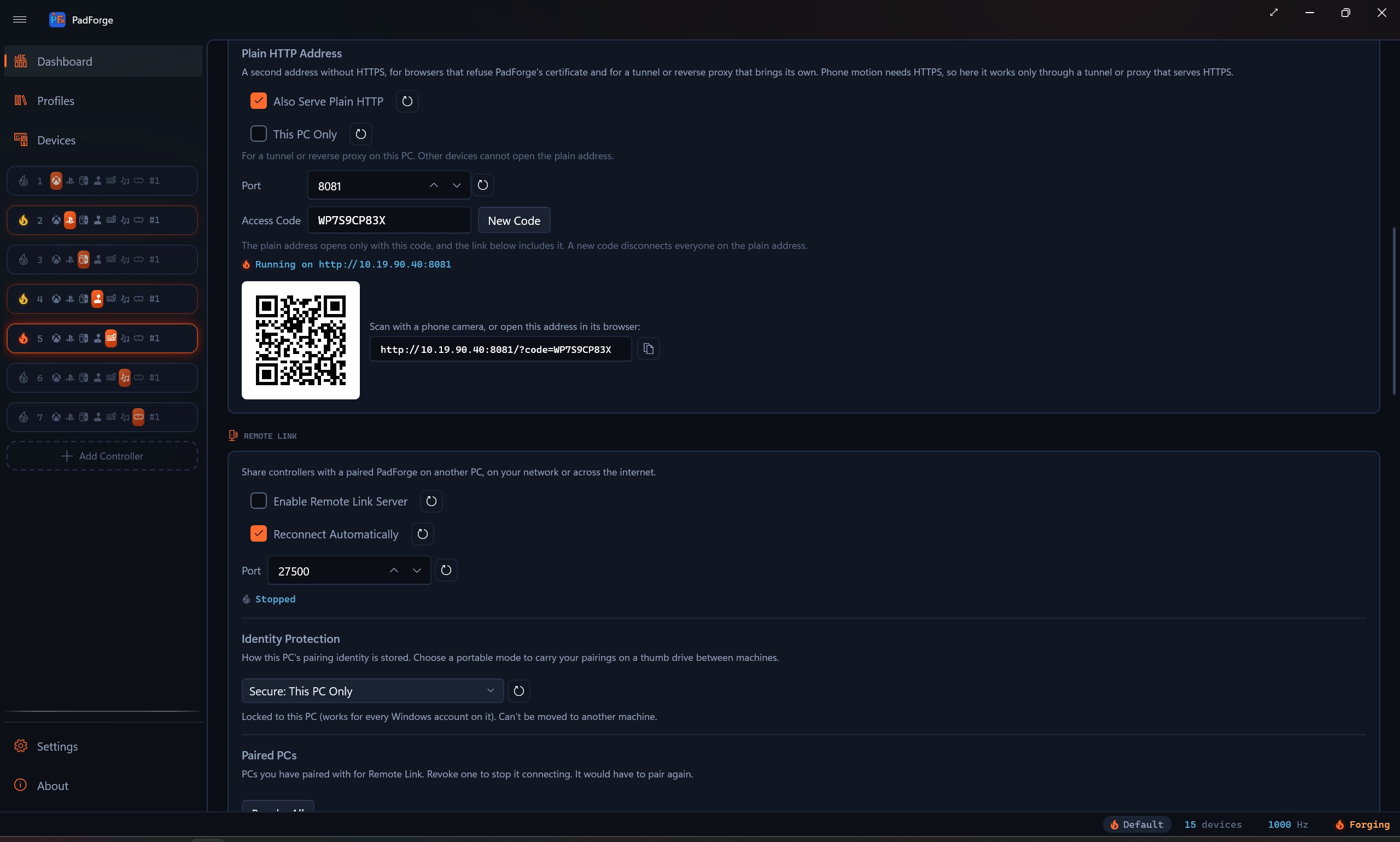Click the Access Code field WP7S9CP83X
This screenshot has width=1400, height=842.
click(x=389, y=220)
